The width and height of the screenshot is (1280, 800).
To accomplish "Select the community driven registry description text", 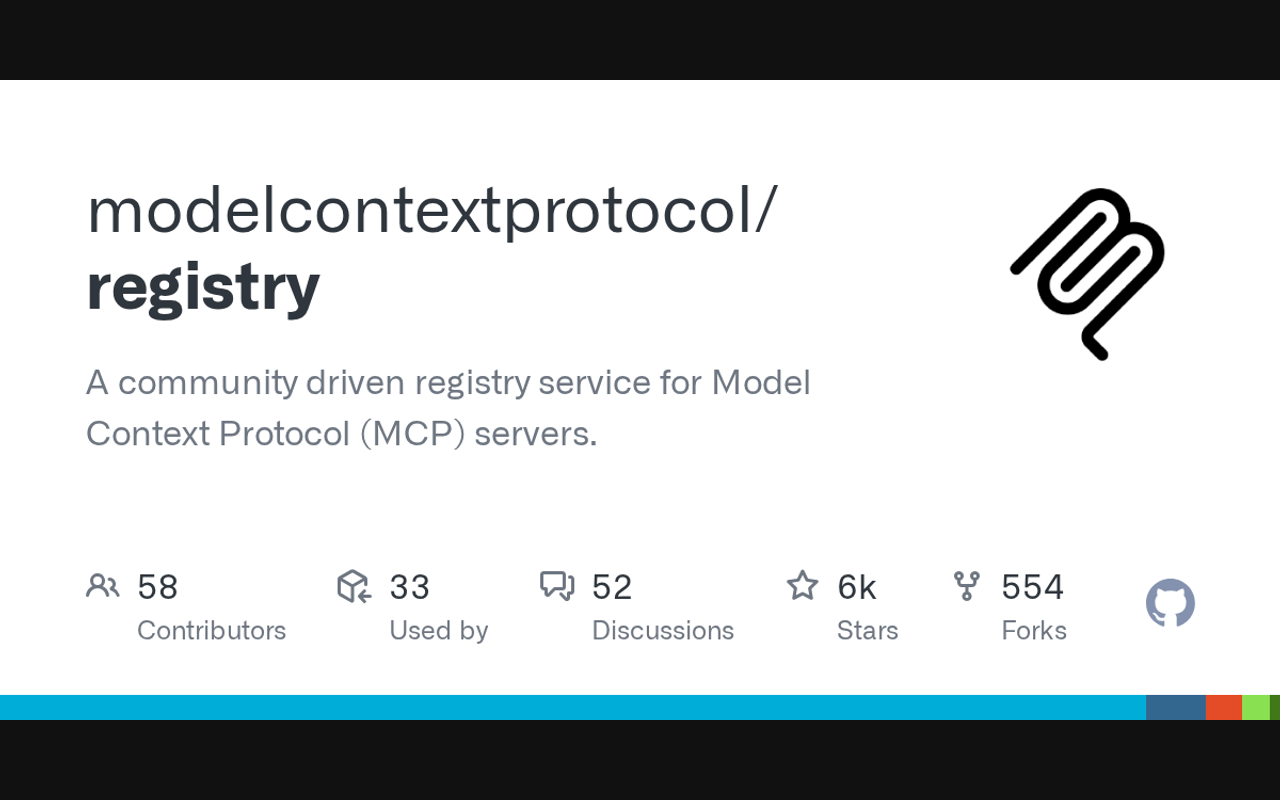I will (x=447, y=407).
